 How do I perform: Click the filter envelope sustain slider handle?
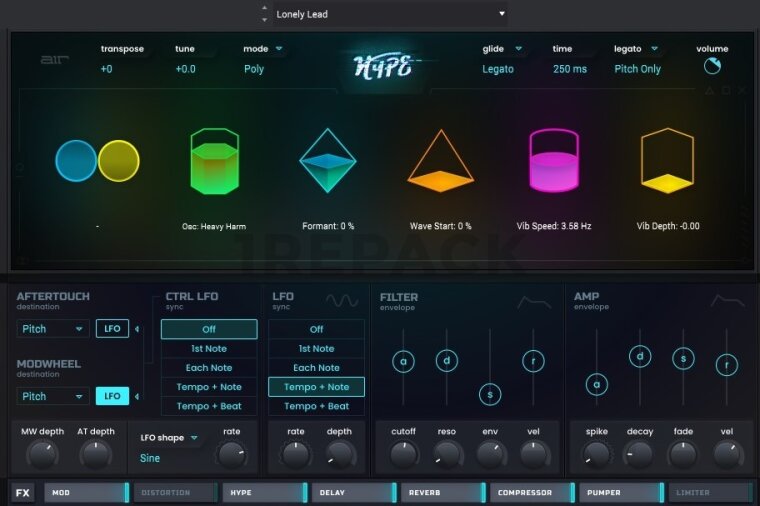[x=490, y=394]
